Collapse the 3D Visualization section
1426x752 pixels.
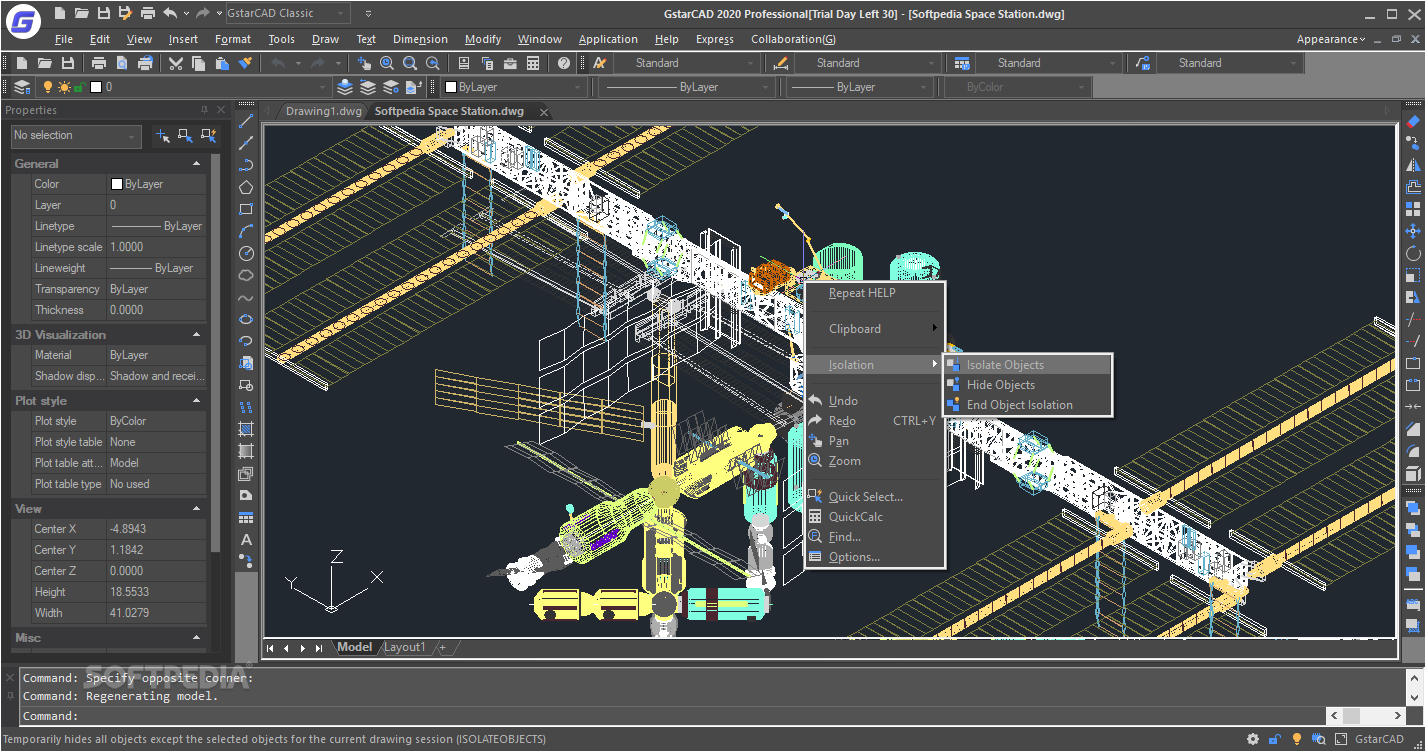(x=196, y=334)
